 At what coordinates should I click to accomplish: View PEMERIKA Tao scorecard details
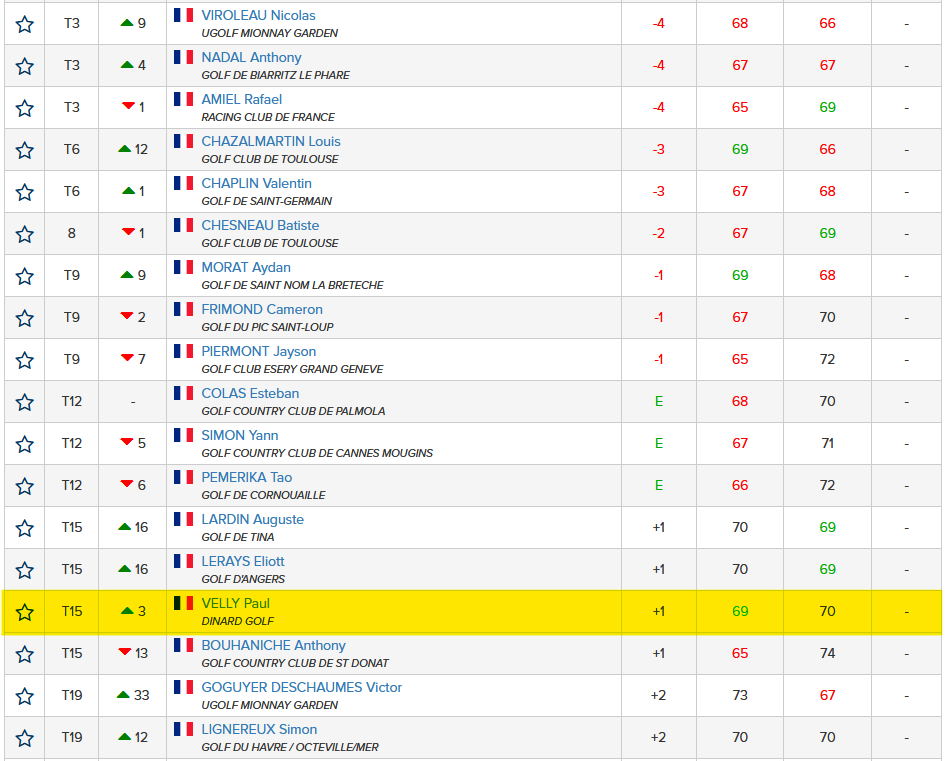click(x=246, y=477)
